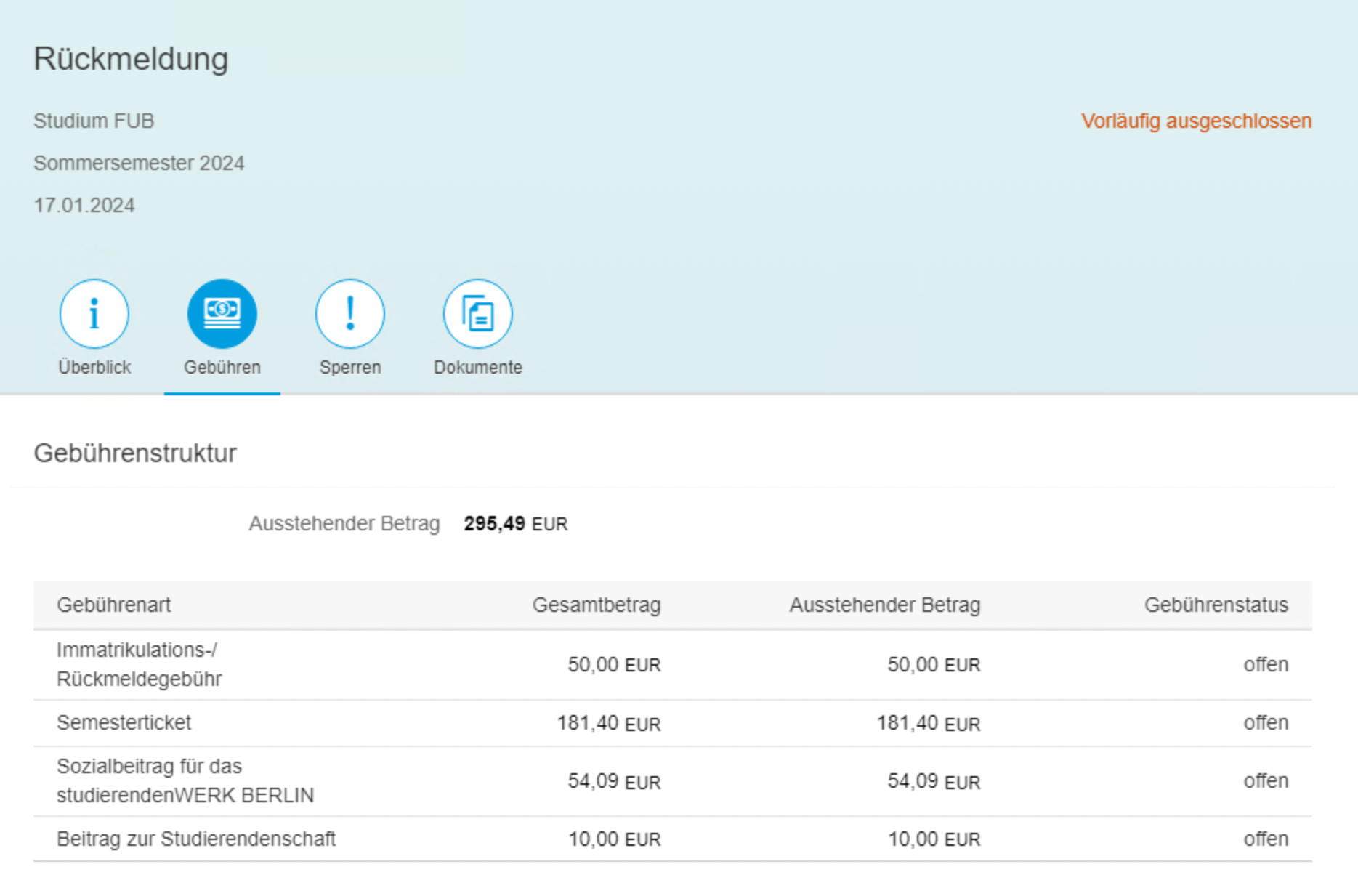1358x896 pixels.
Task: Select the Ausstehender Betrag column header
Action: coord(884,605)
